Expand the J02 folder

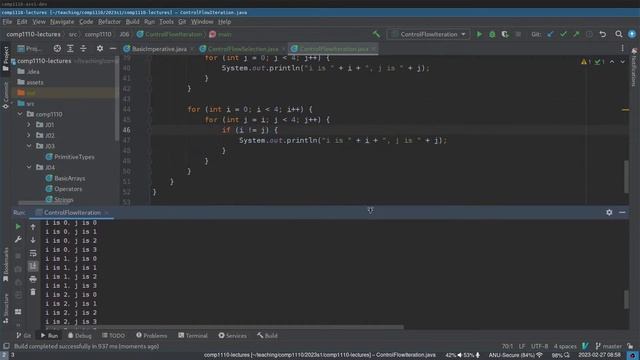tap(29, 135)
